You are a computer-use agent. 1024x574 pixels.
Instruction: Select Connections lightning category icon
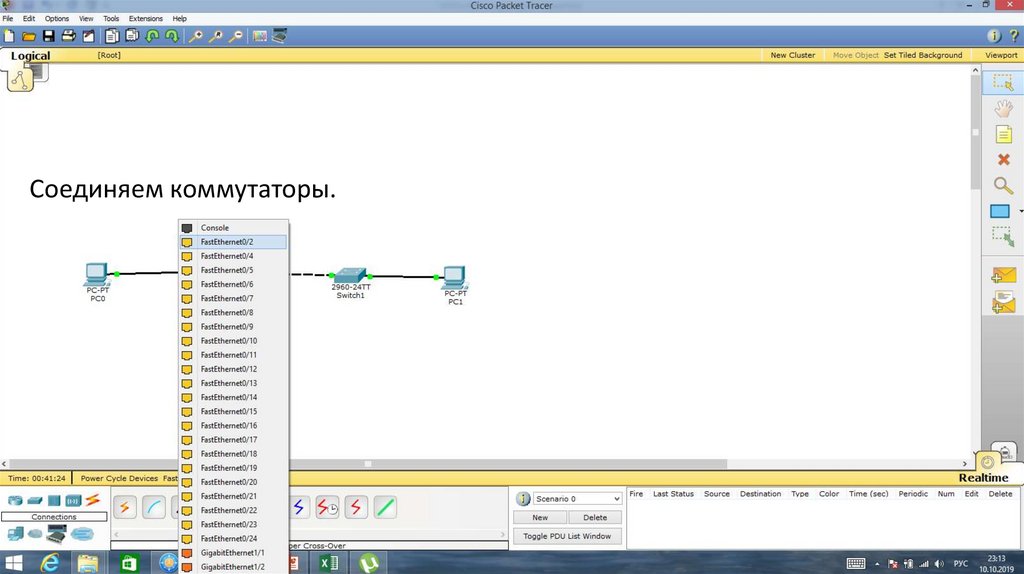(x=93, y=500)
